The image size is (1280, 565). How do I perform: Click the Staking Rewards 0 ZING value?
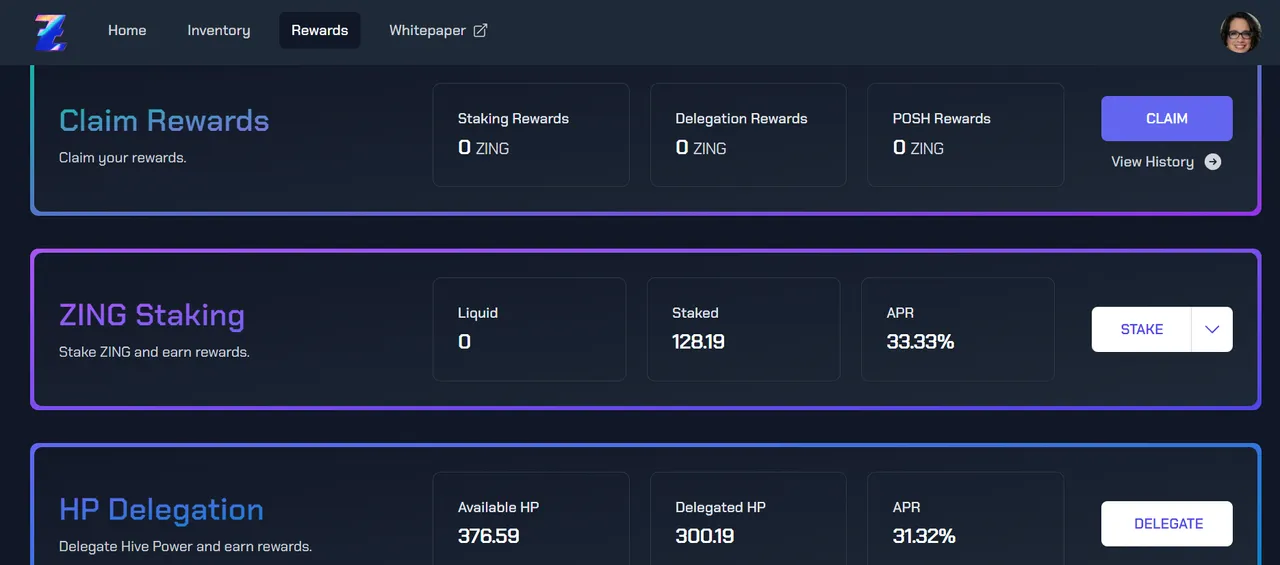point(483,148)
